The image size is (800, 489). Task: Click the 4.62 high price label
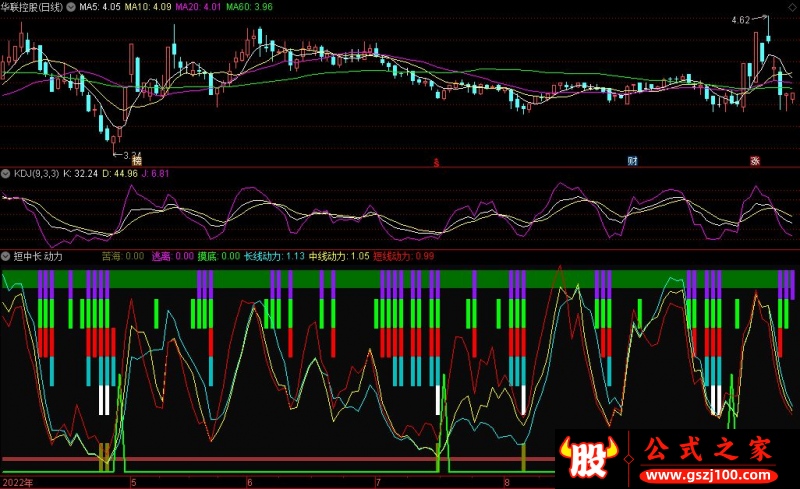click(741, 20)
